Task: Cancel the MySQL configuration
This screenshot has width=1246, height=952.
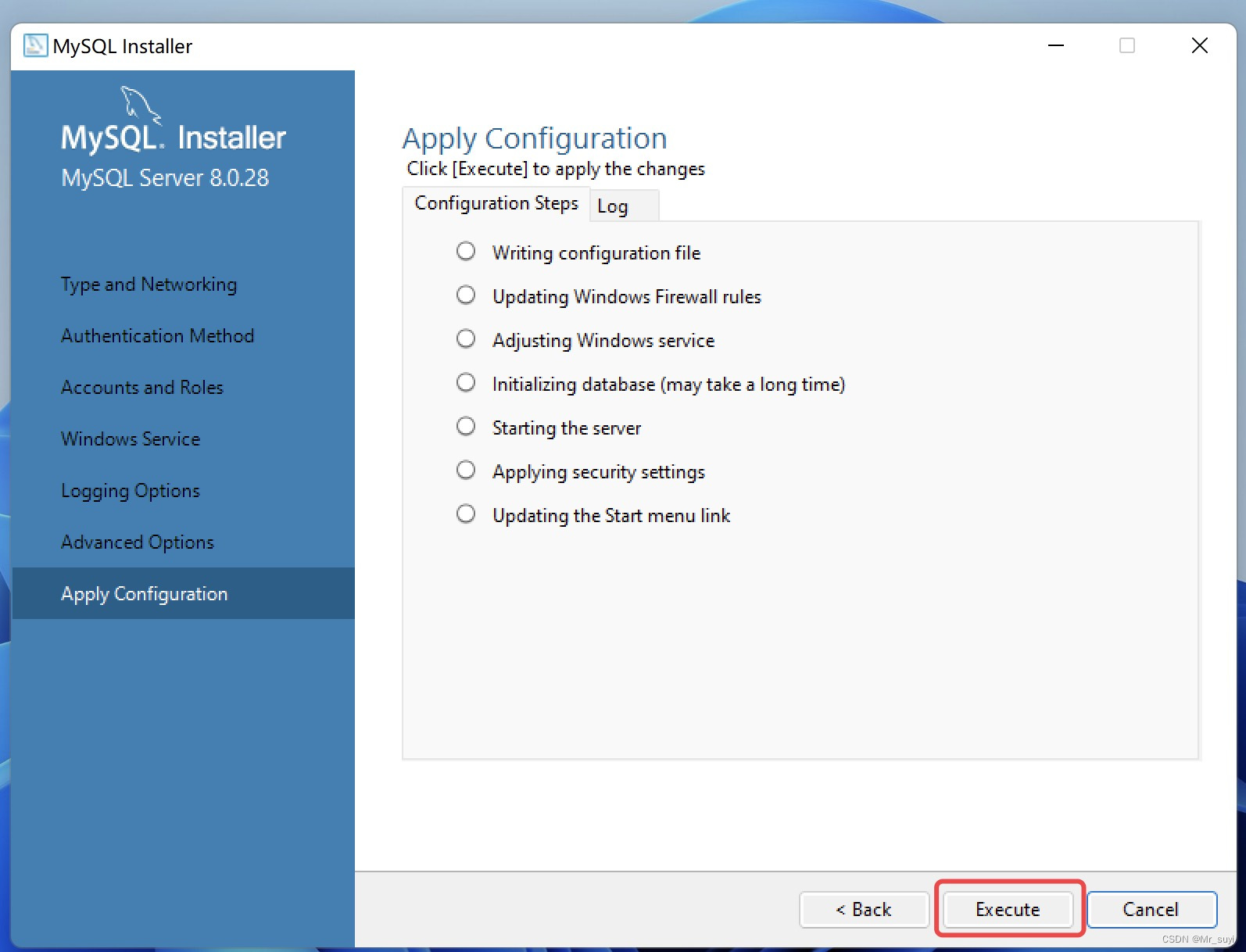Action: coord(1151,909)
